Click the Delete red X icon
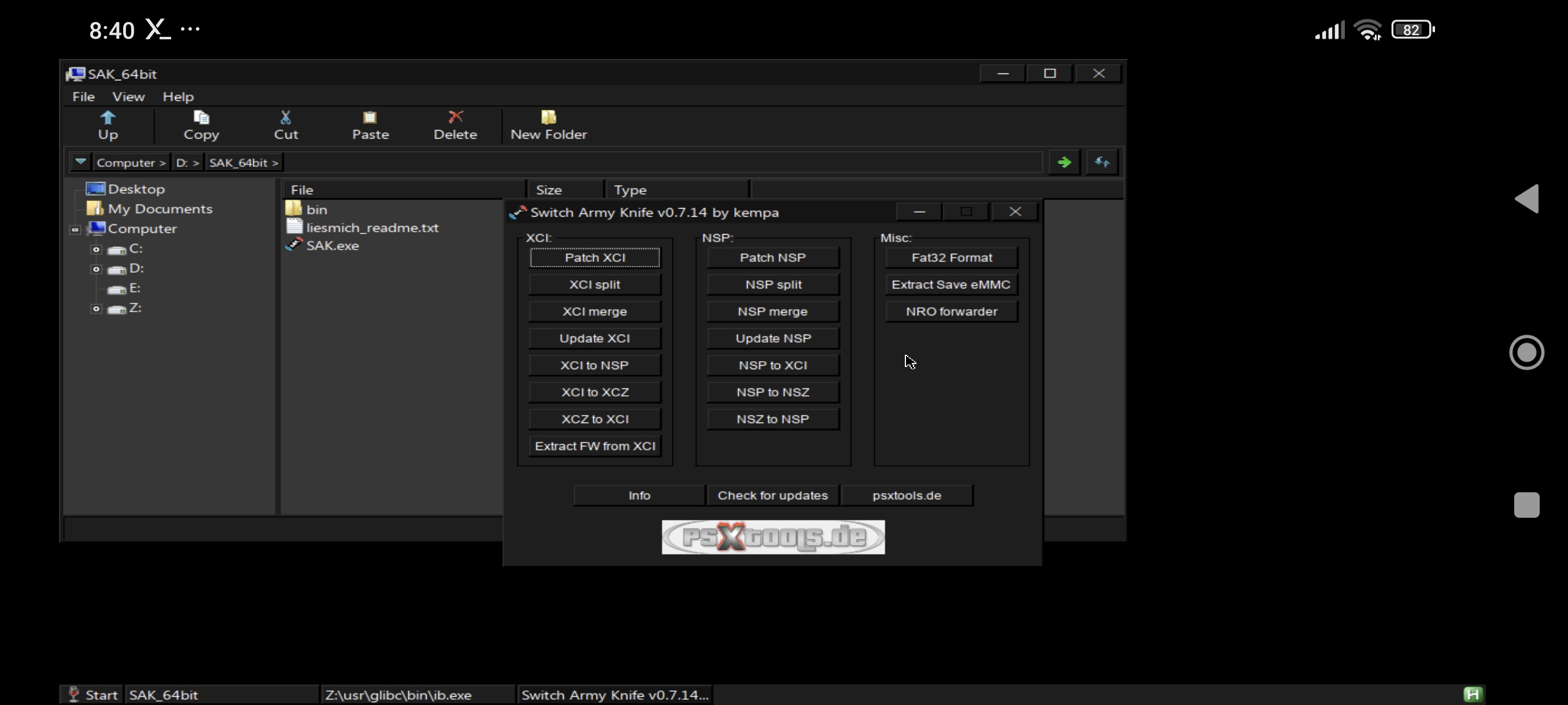 [x=455, y=117]
